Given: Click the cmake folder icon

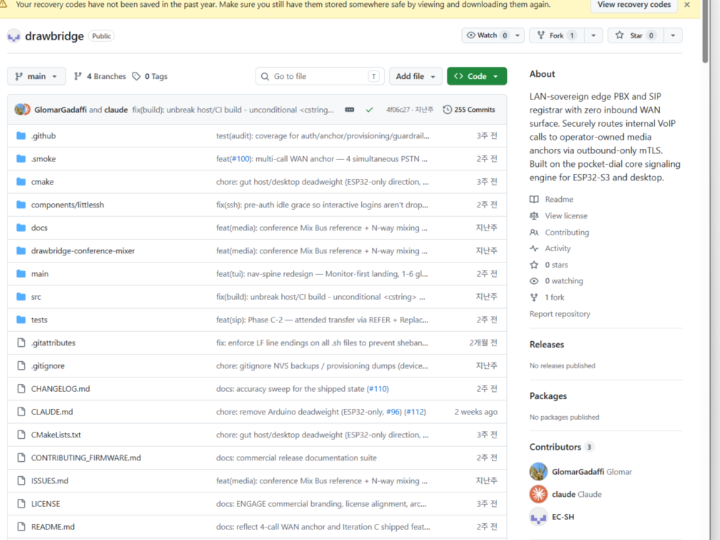Looking at the screenshot, I should click(x=21, y=182).
